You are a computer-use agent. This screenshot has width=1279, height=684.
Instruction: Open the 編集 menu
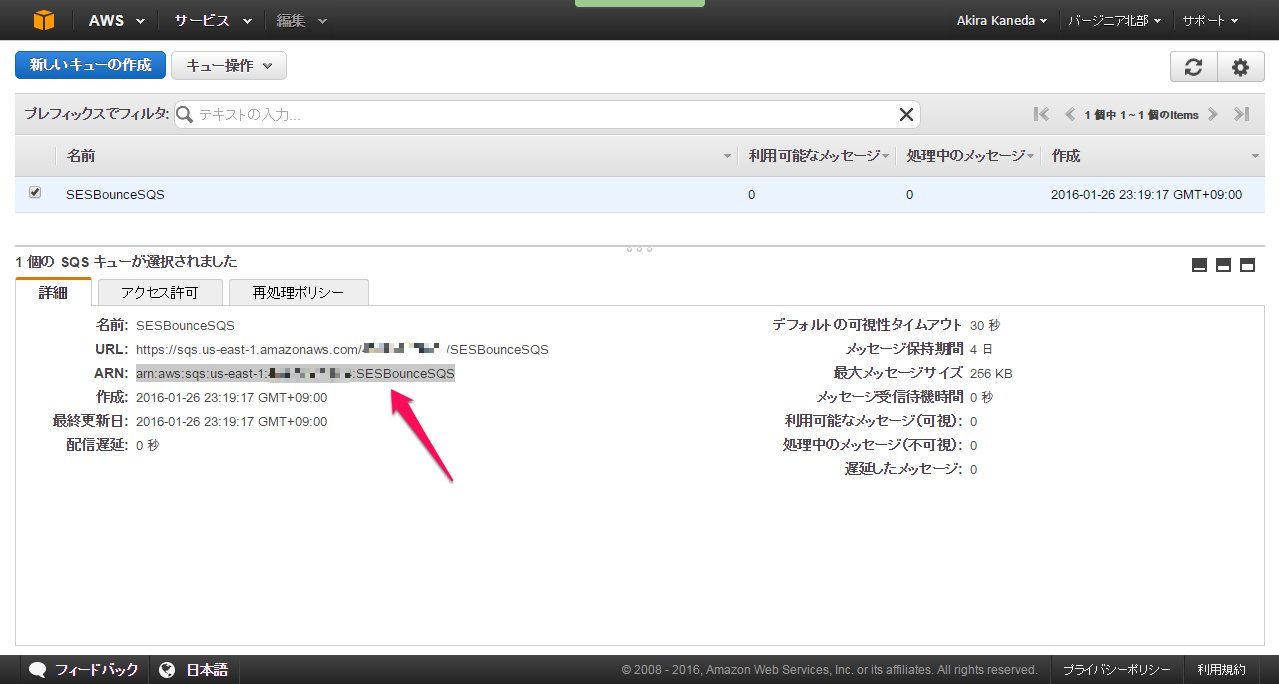302,20
